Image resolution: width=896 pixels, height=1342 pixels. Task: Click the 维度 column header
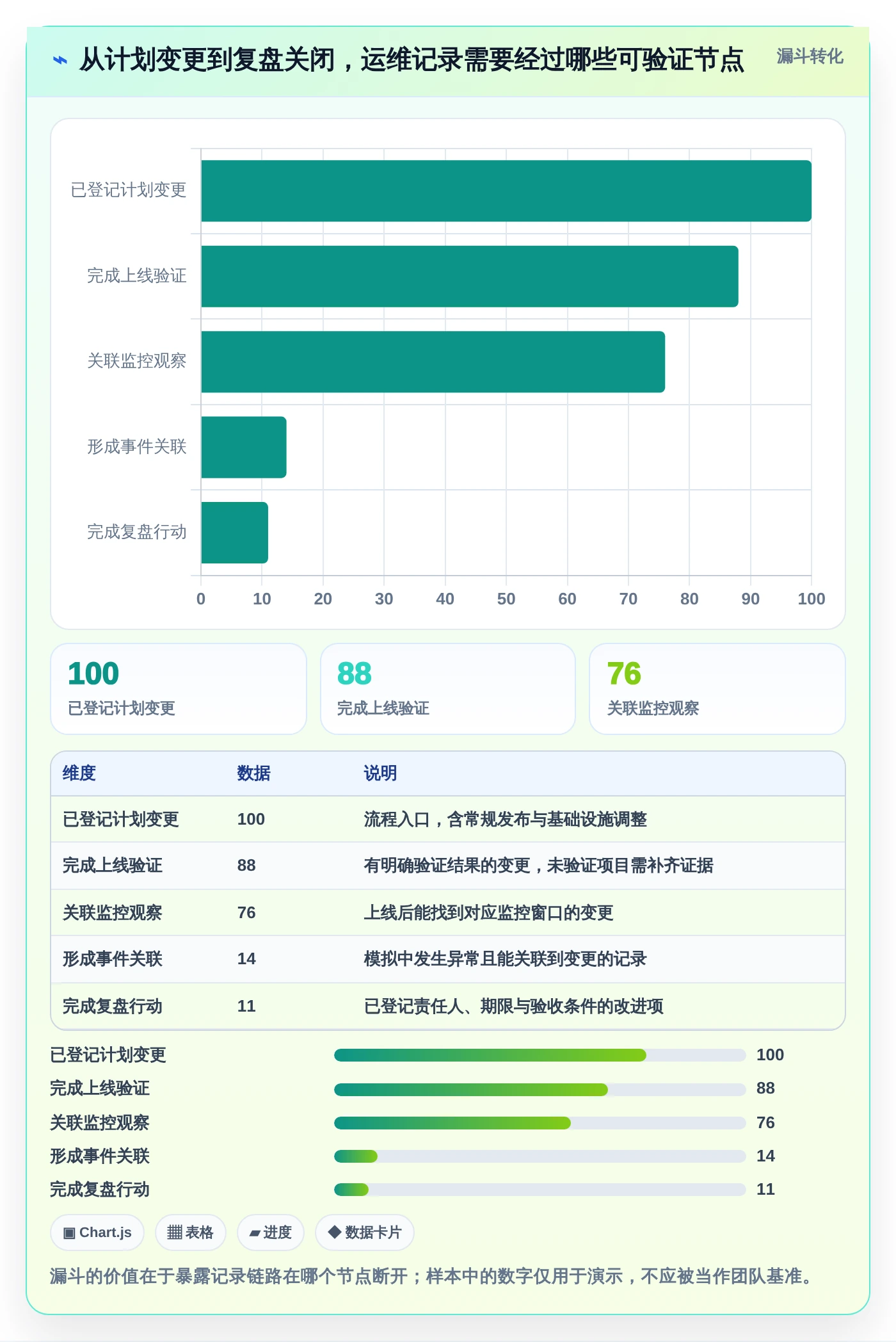pyautogui.click(x=79, y=773)
